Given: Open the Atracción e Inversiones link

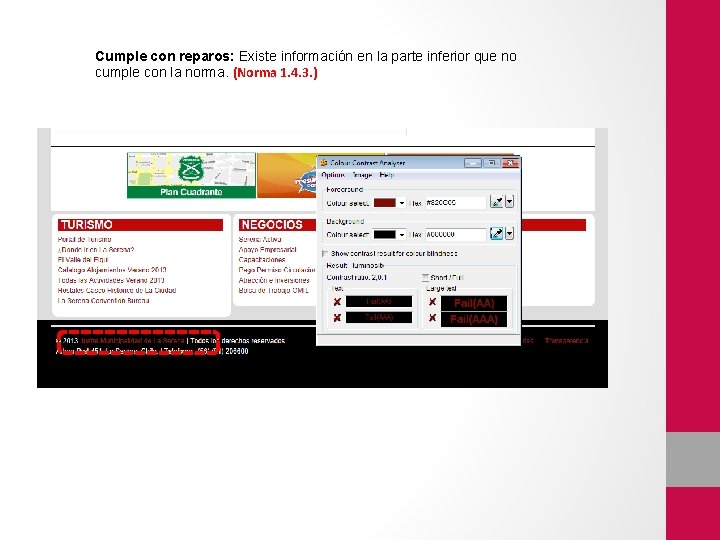Looking at the screenshot, I should [274, 280].
